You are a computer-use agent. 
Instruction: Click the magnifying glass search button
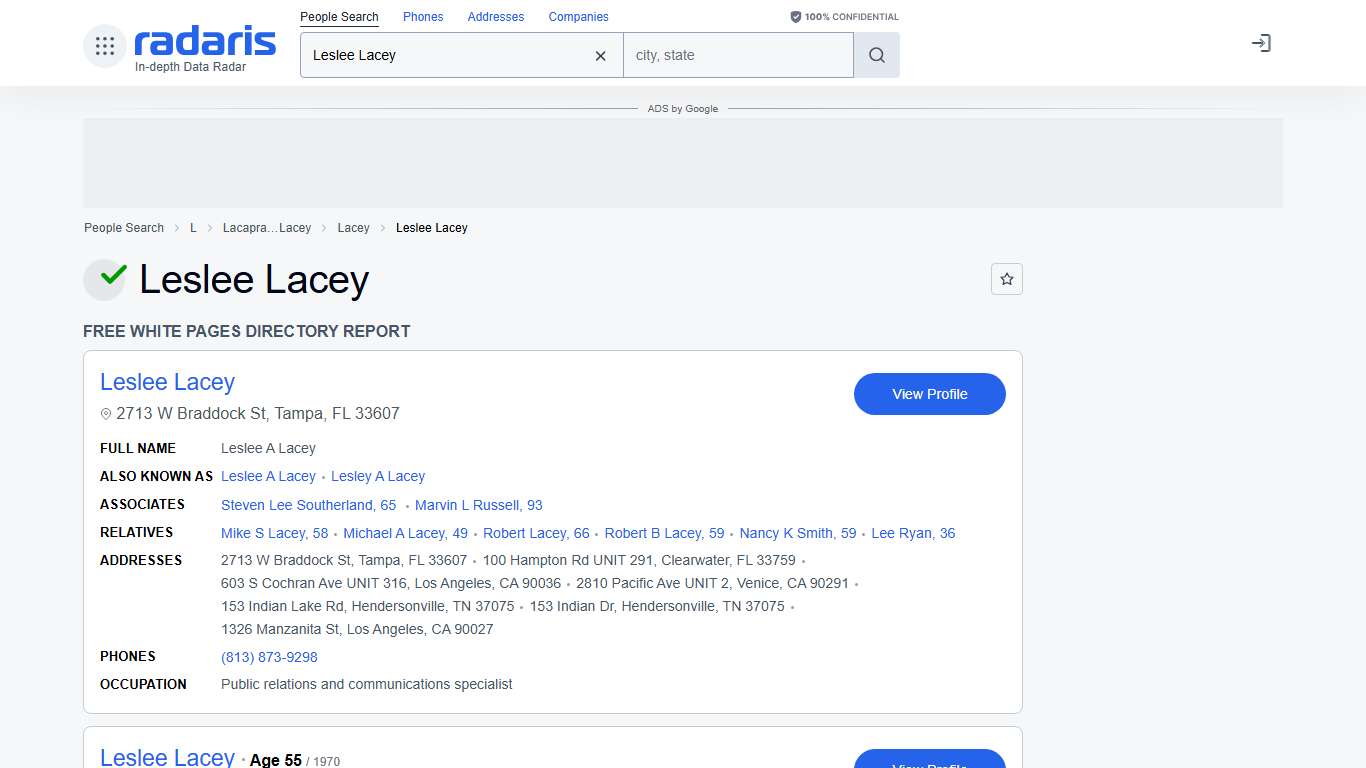[x=876, y=56]
